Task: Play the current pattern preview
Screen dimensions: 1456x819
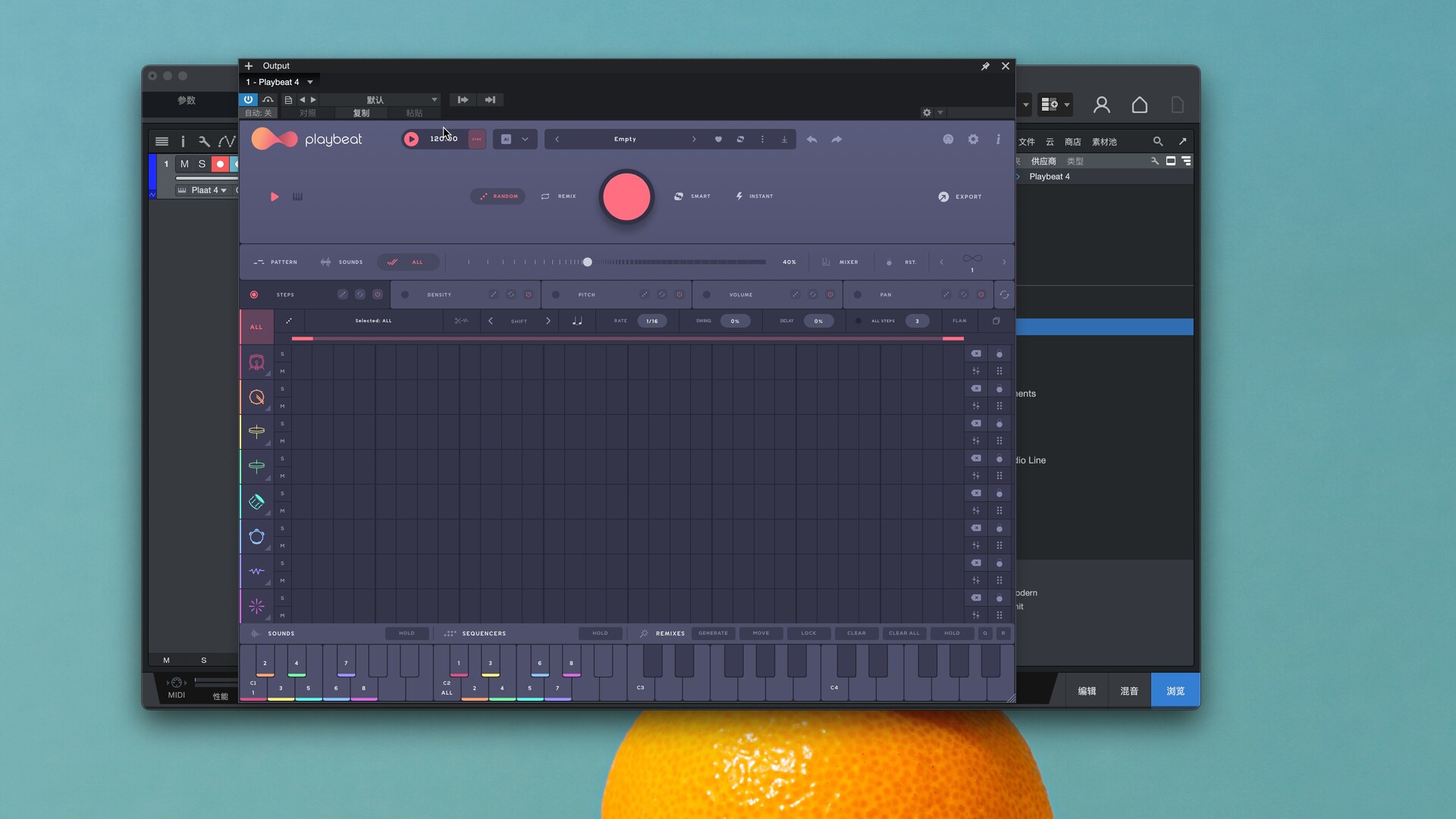Action: pyautogui.click(x=275, y=196)
